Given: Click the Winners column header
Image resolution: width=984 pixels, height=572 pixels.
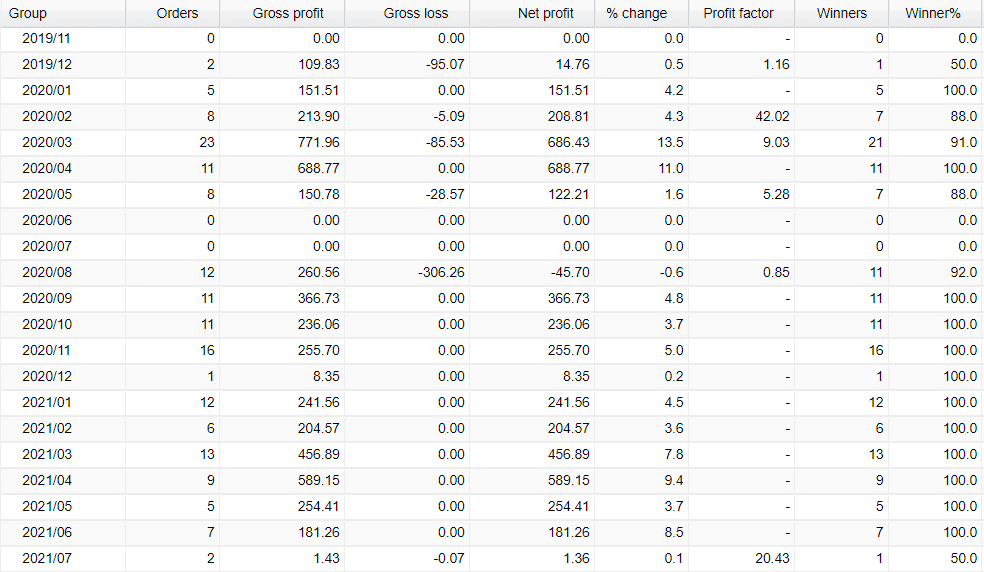Looking at the screenshot, I should [x=842, y=13].
